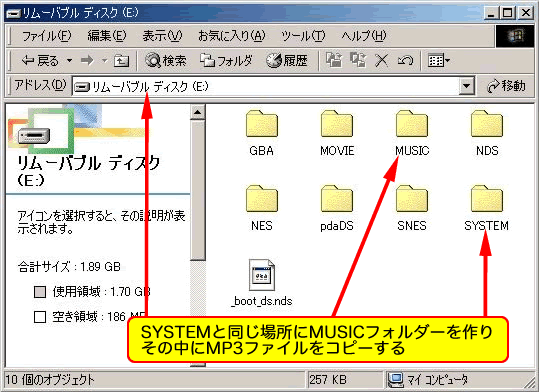Open the Back button history dropdown

(69, 61)
